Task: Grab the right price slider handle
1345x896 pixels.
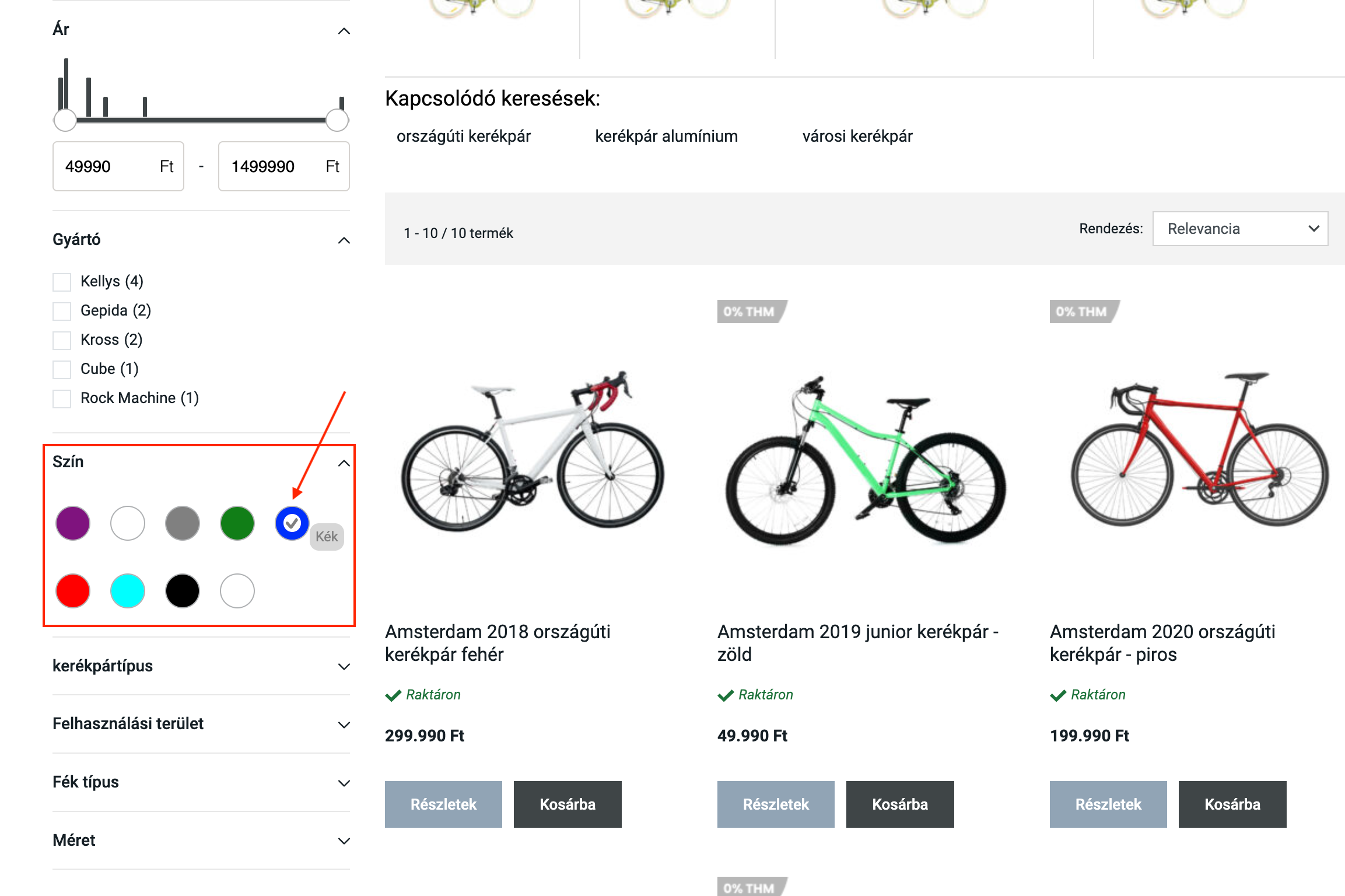Action: click(337, 121)
